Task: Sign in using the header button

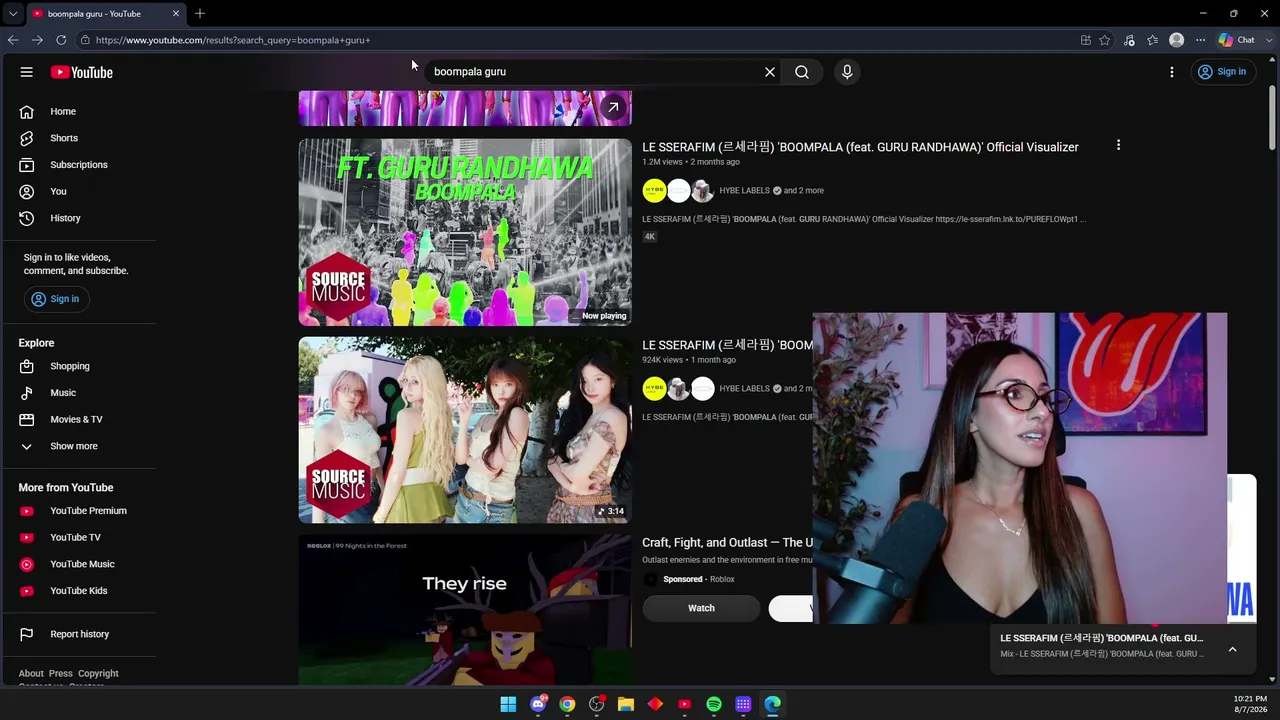Action: (1222, 72)
